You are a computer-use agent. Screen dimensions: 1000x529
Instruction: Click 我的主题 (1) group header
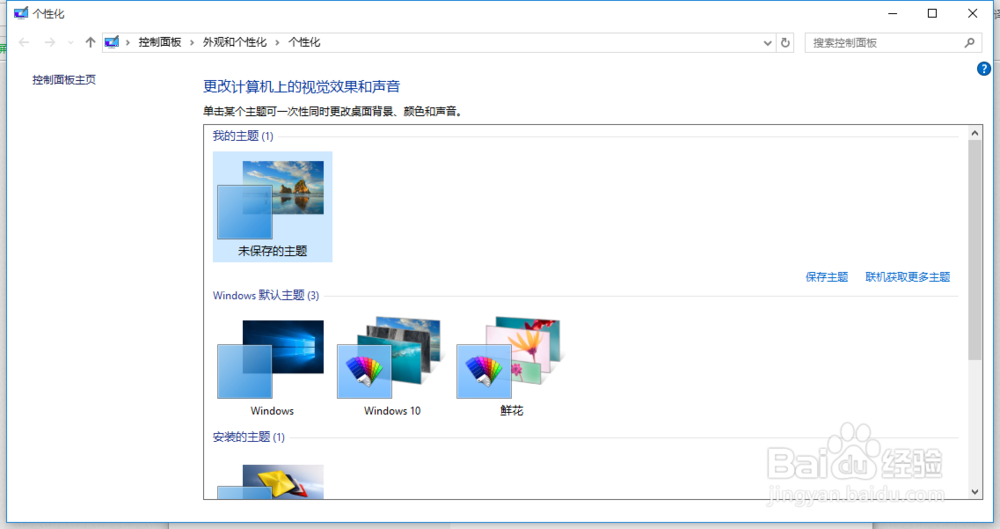(243, 136)
